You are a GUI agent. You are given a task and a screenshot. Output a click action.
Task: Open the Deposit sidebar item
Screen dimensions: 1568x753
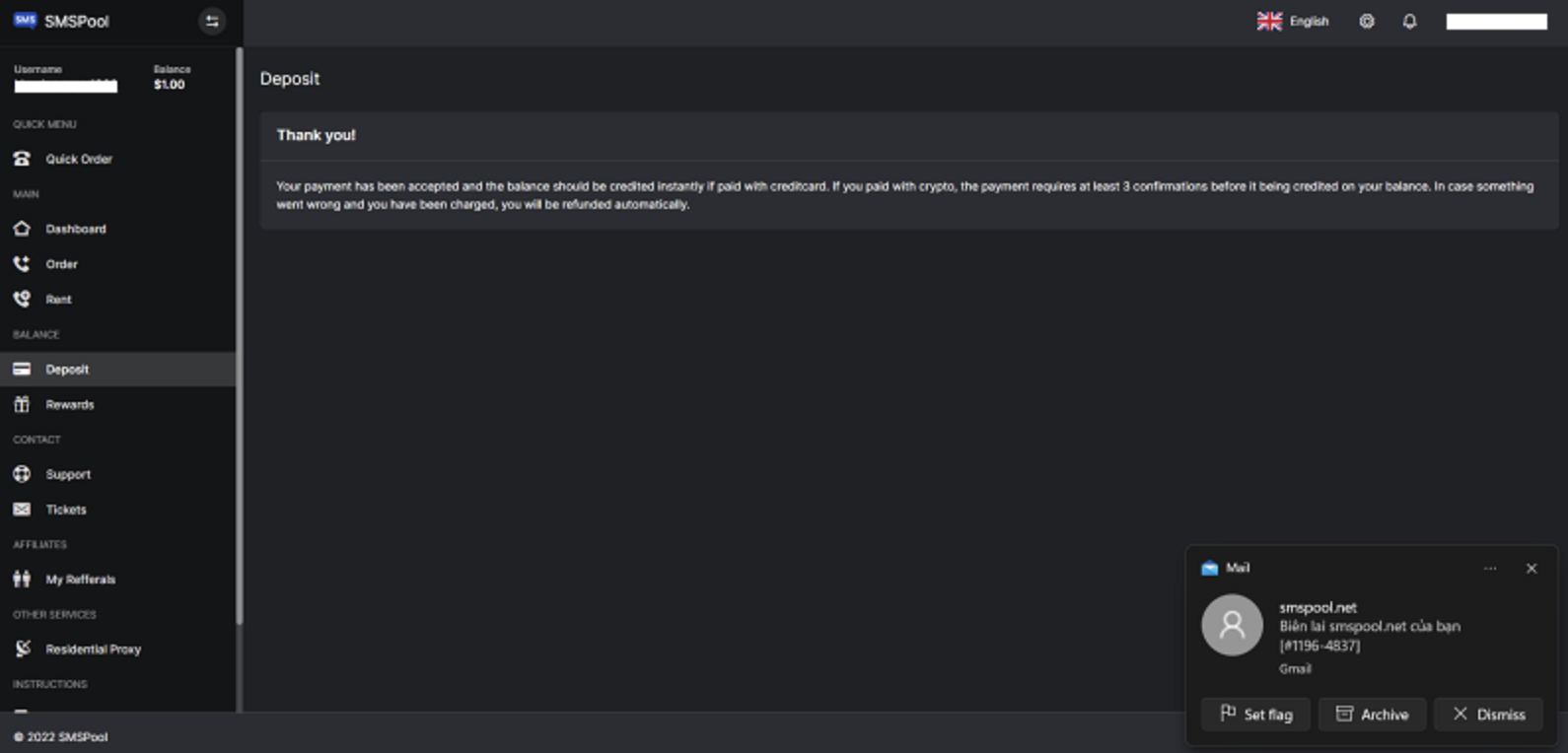[x=67, y=370]
